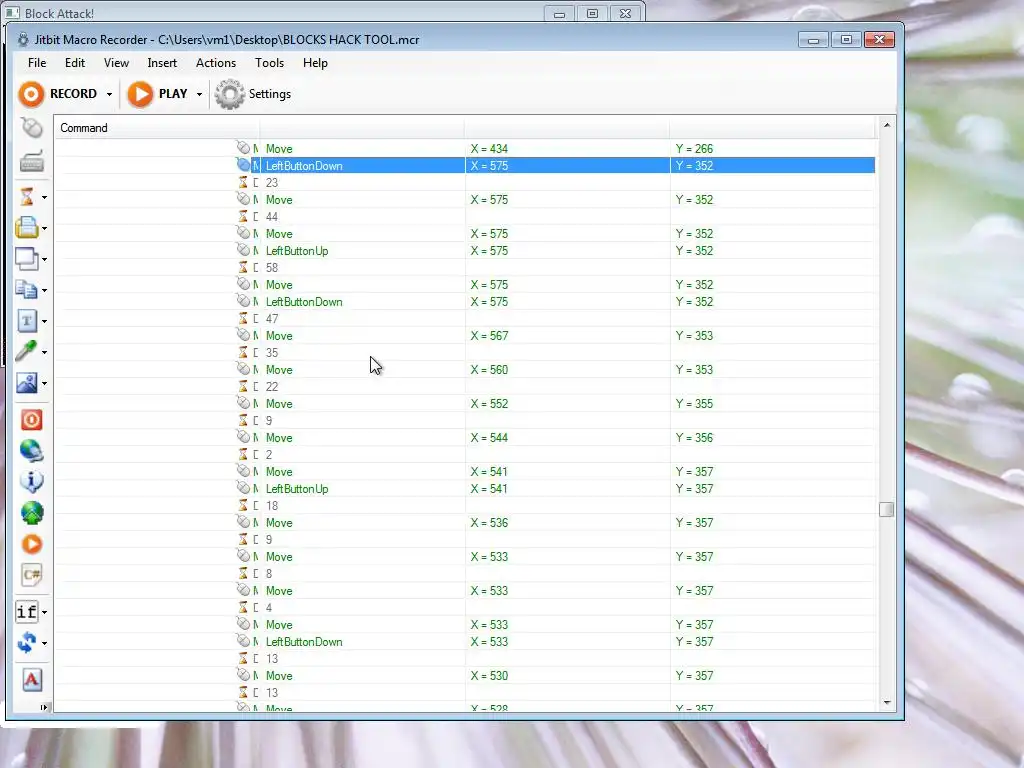Click the green globe download sidebar icon
Screen dimensions: 1024x768
[31, 513]
